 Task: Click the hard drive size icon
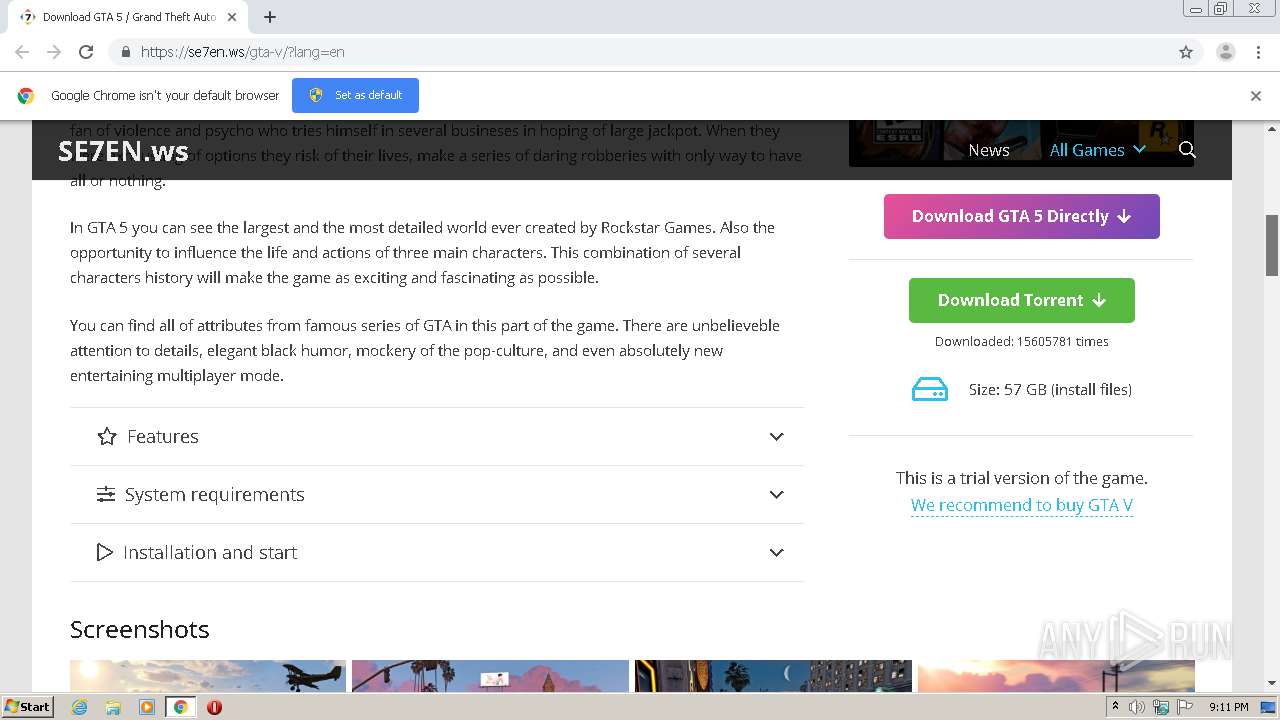(930, 390)
